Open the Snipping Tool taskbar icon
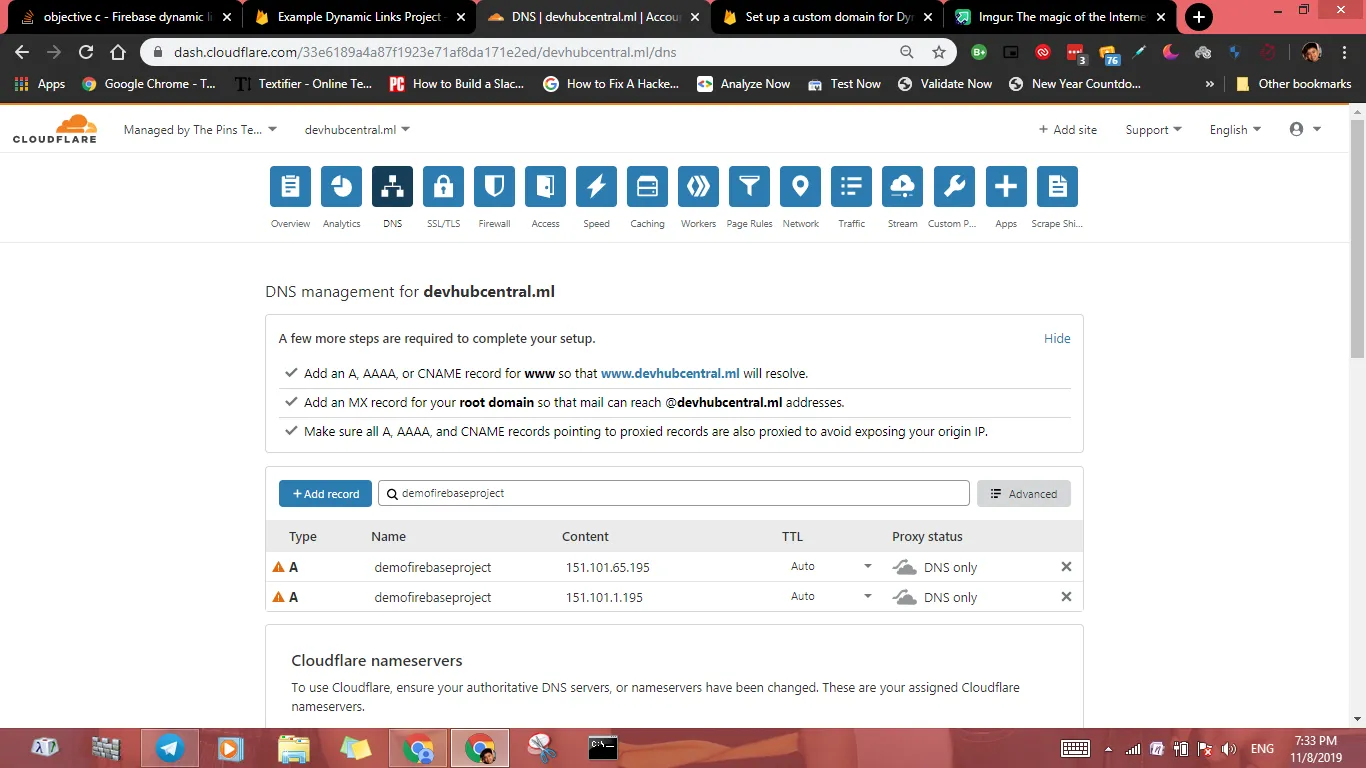The height and width of the screenshot is (768, 1366). point(541,748)
